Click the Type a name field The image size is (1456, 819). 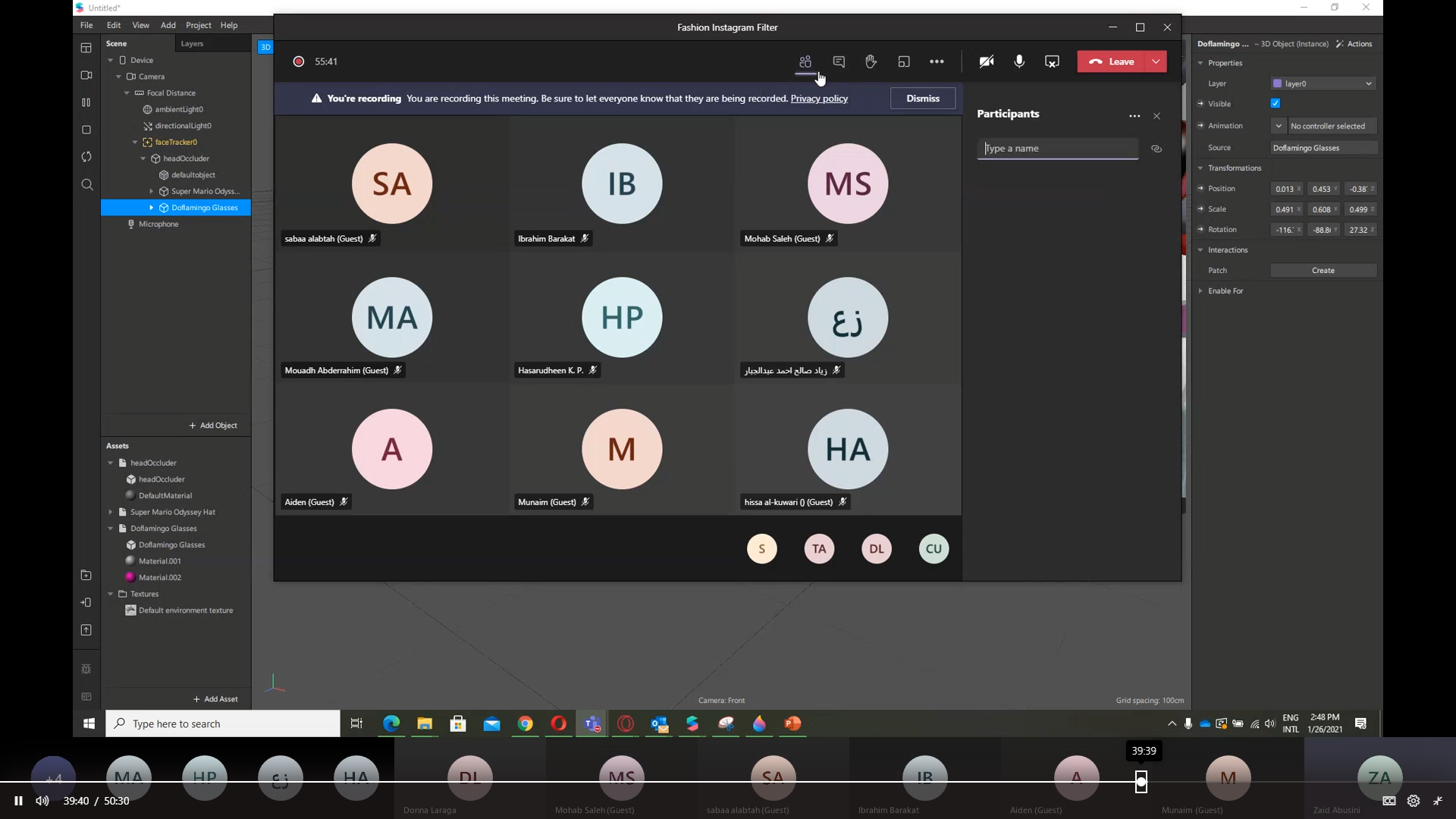pos(1057,149)
